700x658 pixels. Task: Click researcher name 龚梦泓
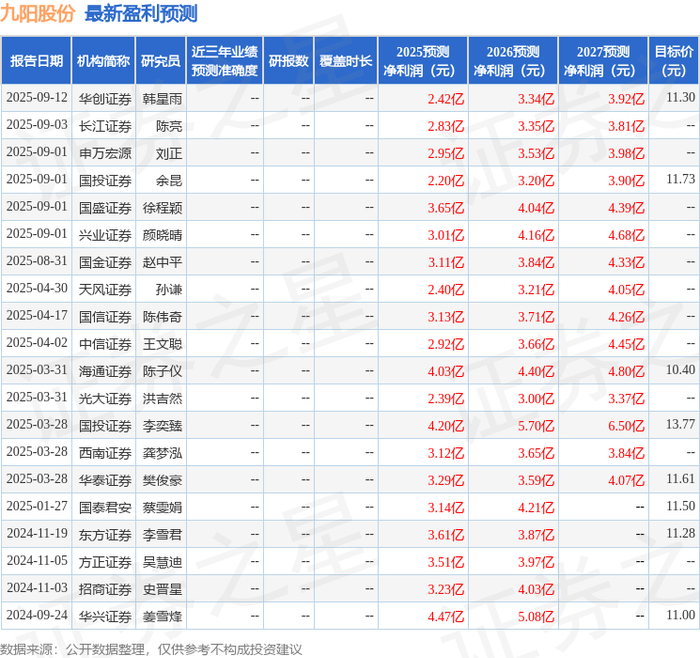pos(162,453)
